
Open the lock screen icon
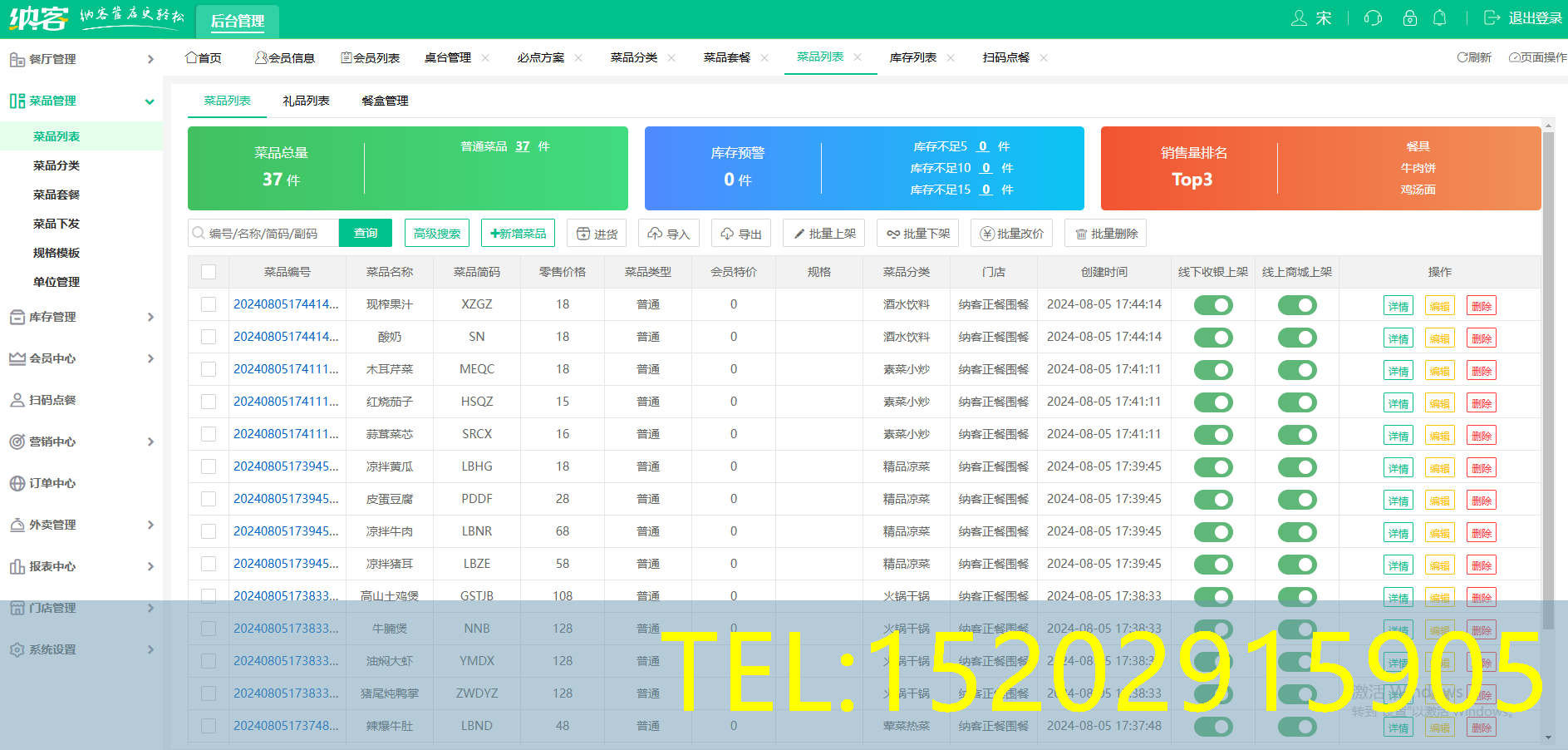coord(1409,18)
